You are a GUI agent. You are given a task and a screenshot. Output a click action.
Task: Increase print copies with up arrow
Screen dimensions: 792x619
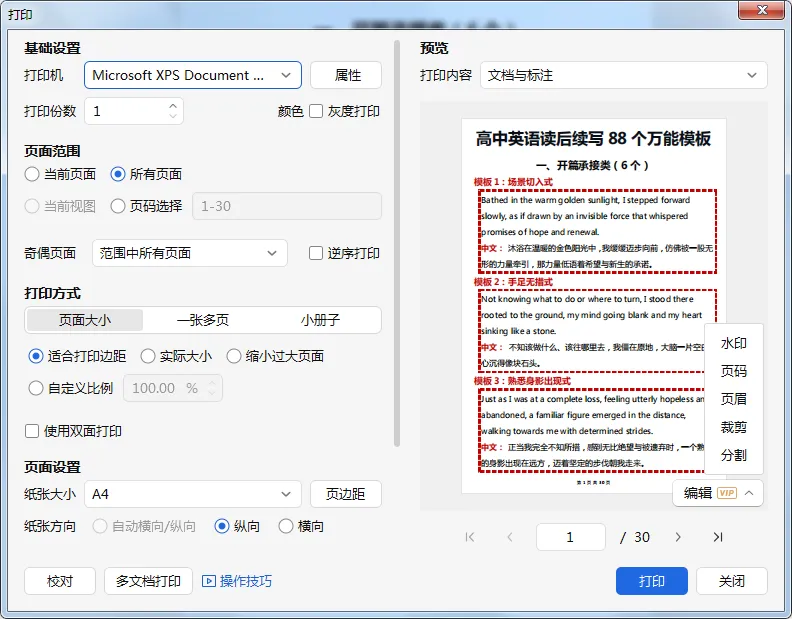(x=173, y=106)
